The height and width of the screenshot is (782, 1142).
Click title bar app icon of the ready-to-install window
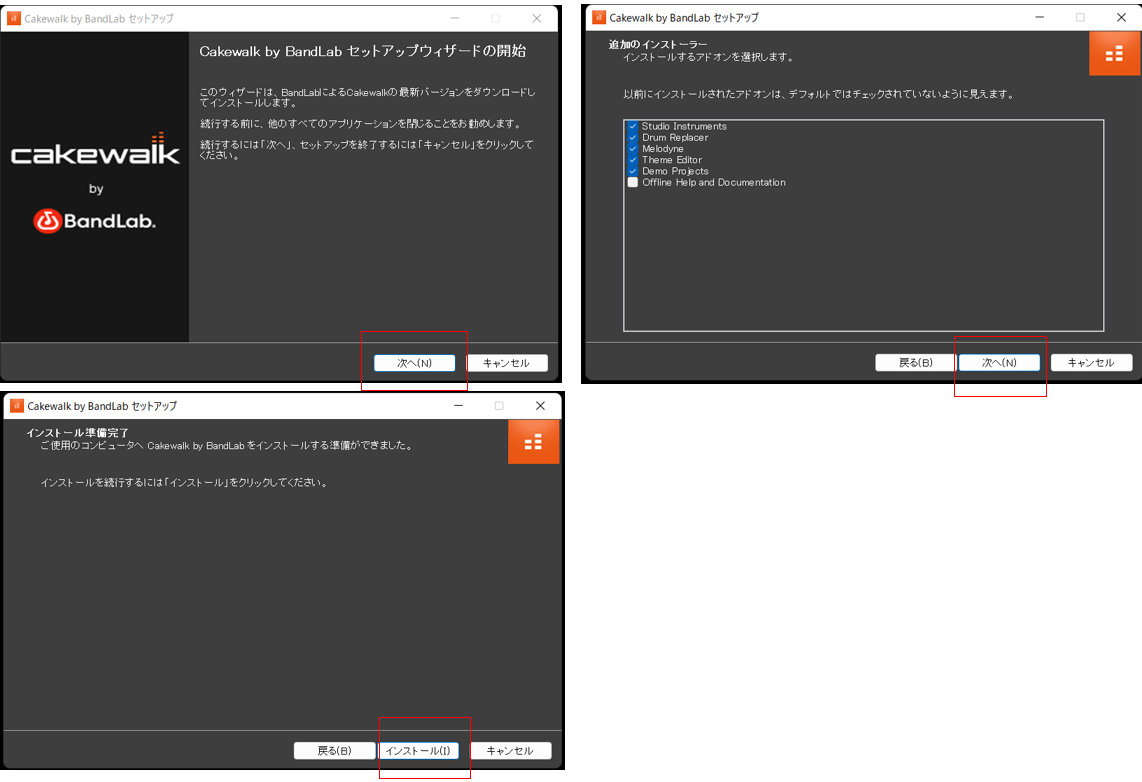tap(17, 406)
